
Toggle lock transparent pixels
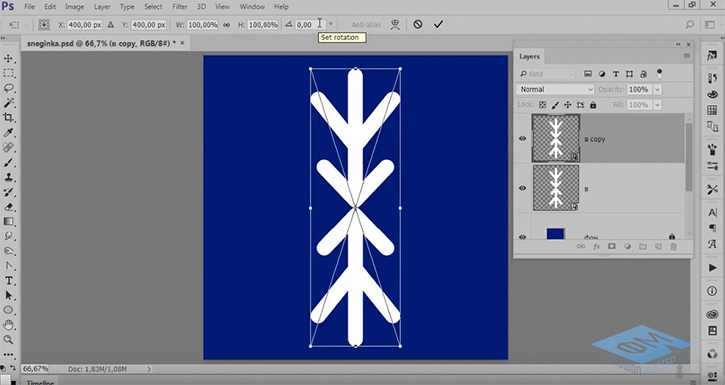[543, 105]
